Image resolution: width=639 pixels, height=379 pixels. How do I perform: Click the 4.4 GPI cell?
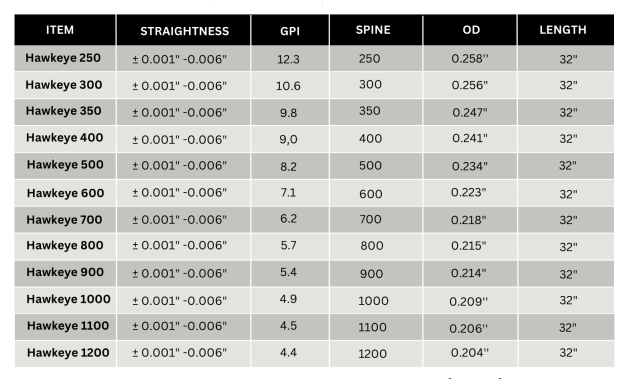(x=288, y=353)
